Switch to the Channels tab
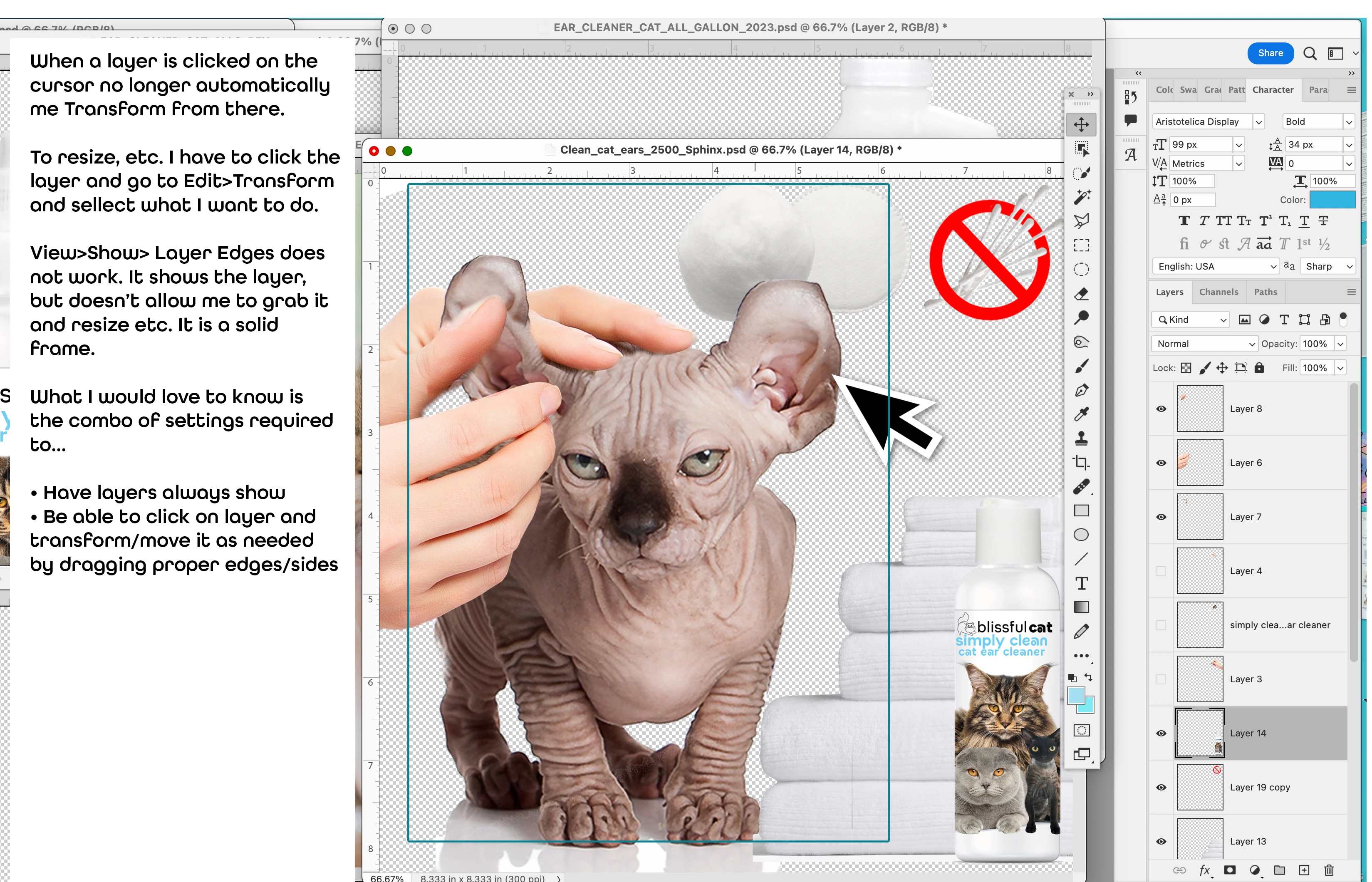This screenshot has width=1372, height=882. tap(1218, 292)
